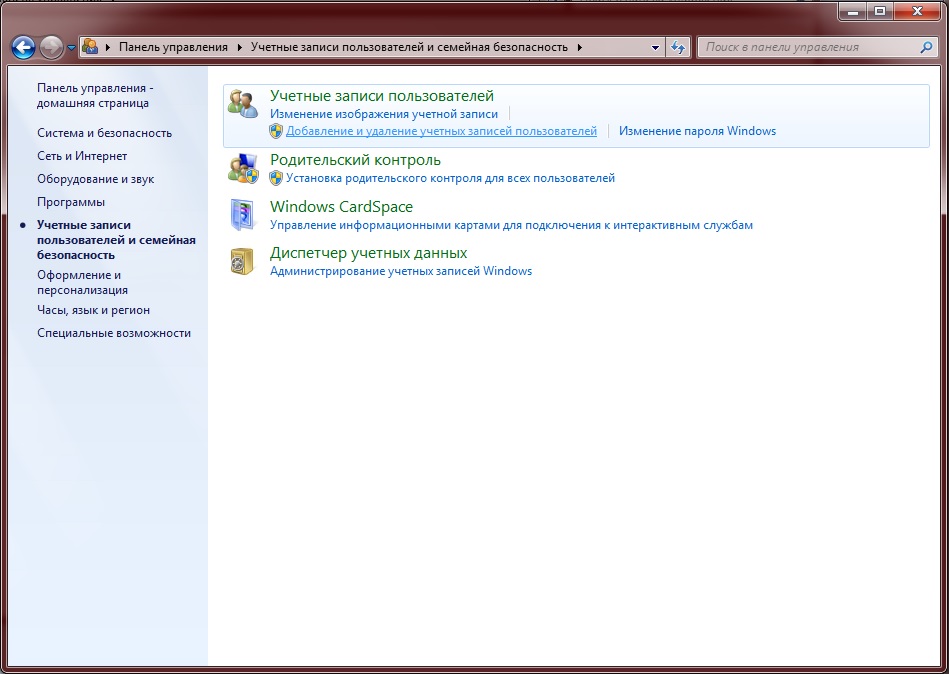Open Специальные возможности in sidebar
949x674 pixels.
click(114, 333)
